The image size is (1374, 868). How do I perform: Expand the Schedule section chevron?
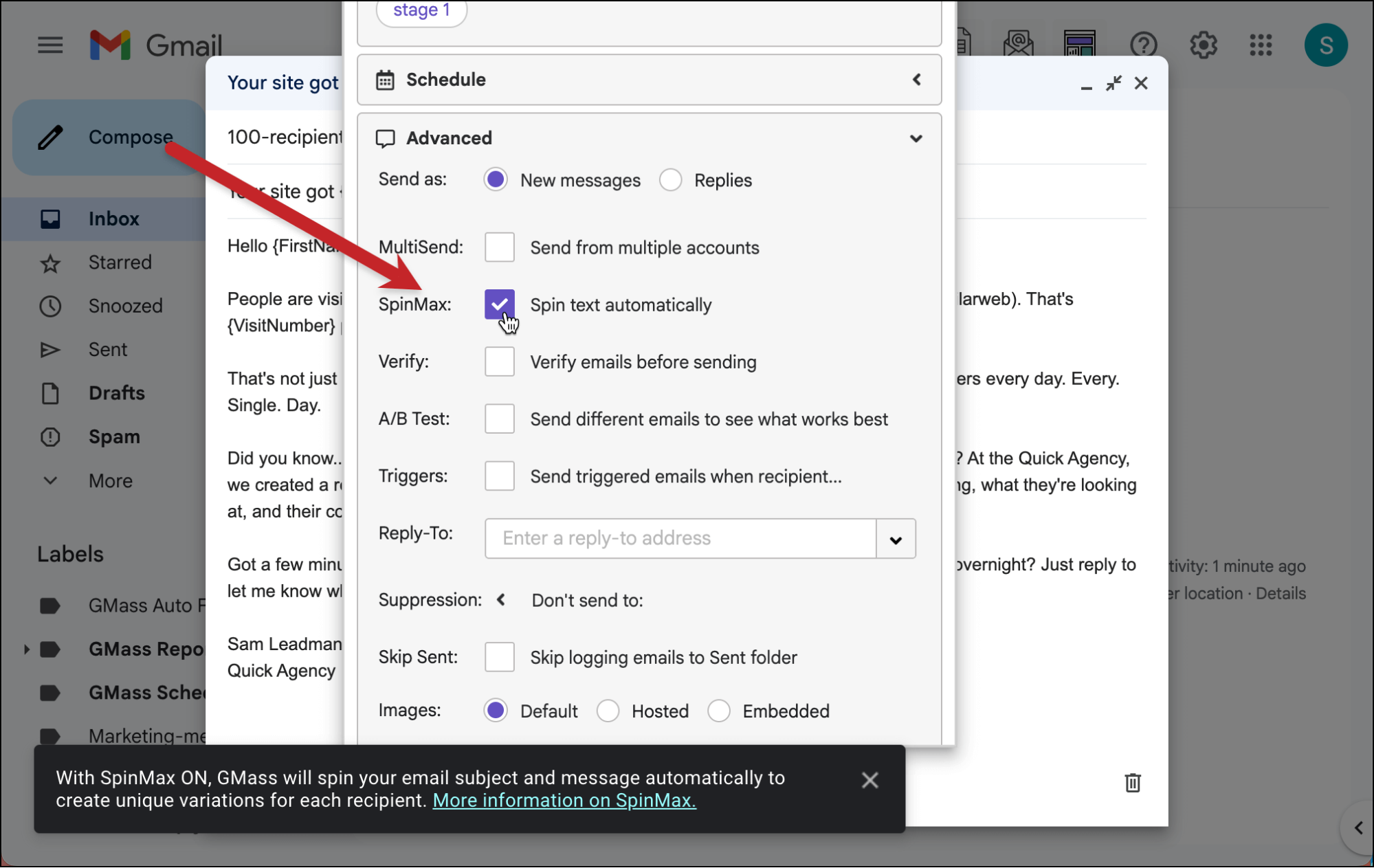coord(916,80)
